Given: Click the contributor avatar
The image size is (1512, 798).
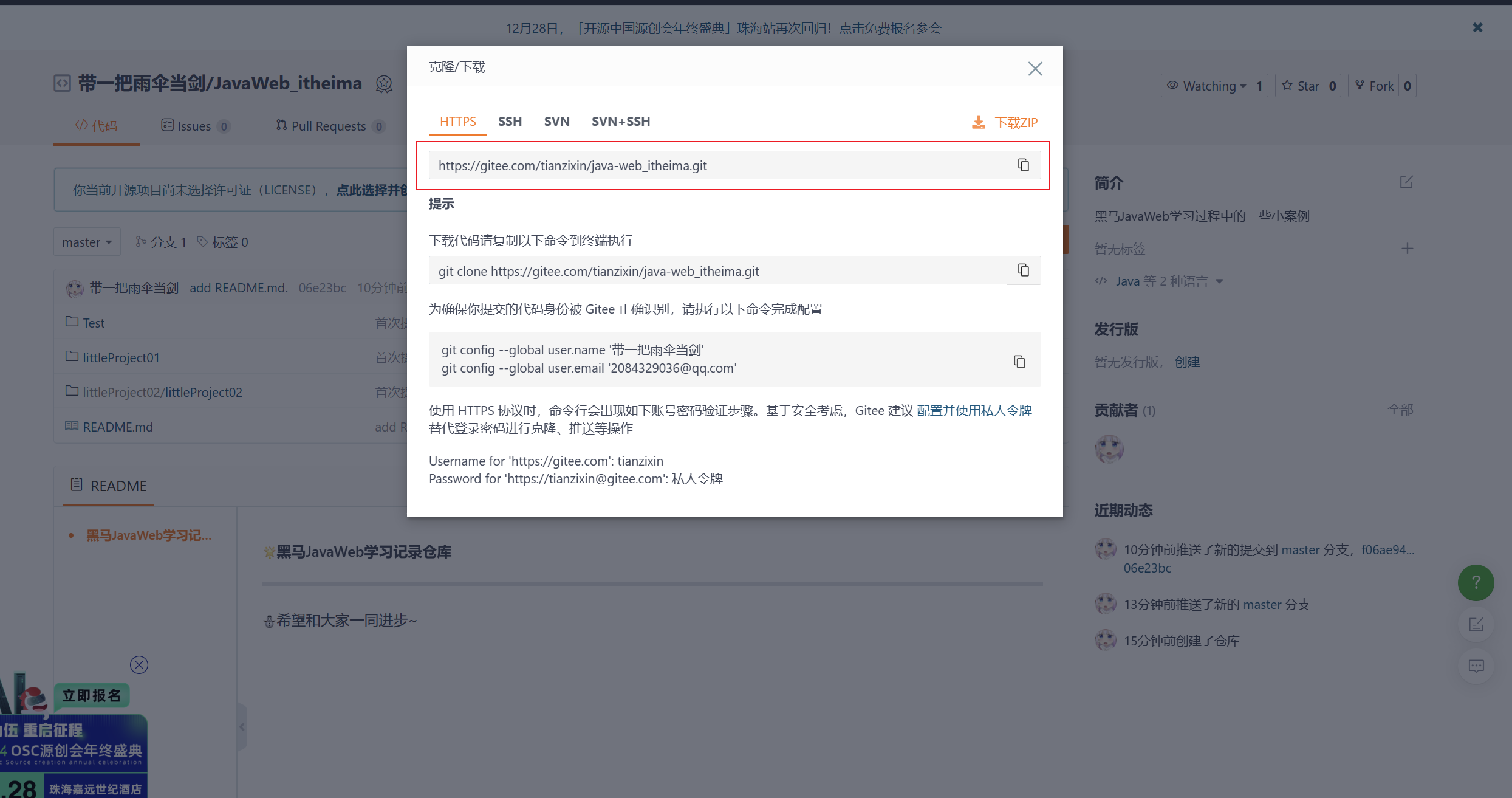Looking at the screenshot, I should (x=1109, y=449).
